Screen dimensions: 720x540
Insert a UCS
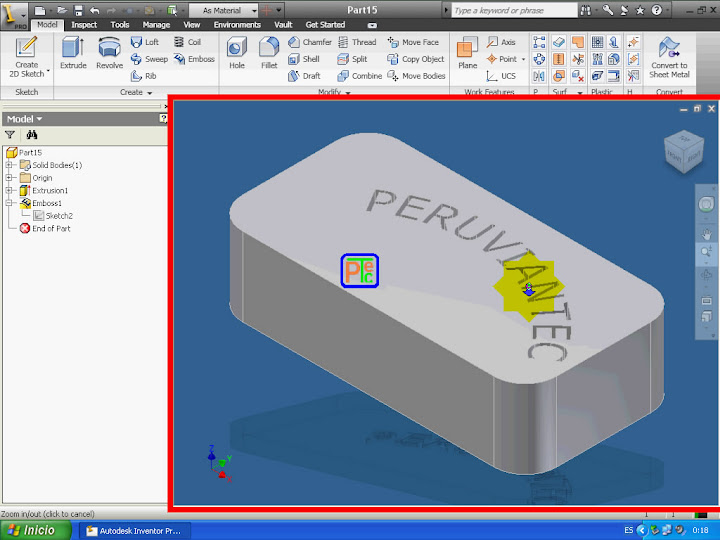501,76
